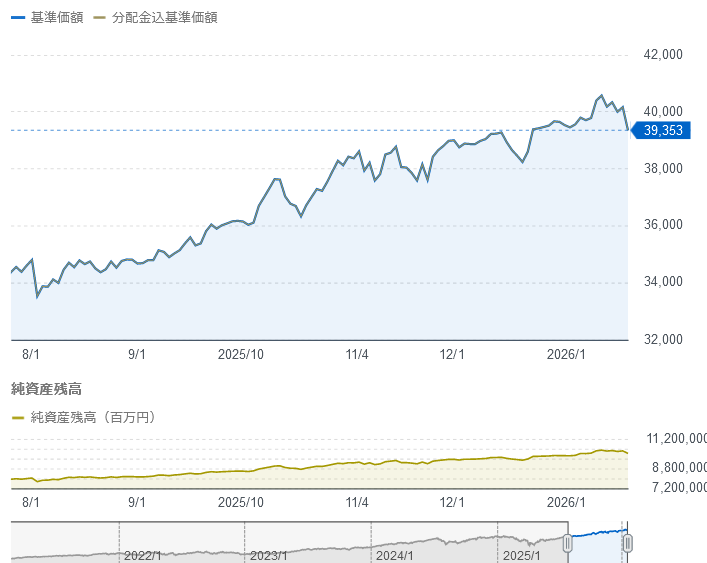The image size is (707, 563).
Task: Click the olive 分配金込基準価額 legend line marker
Action: (98, 18)
